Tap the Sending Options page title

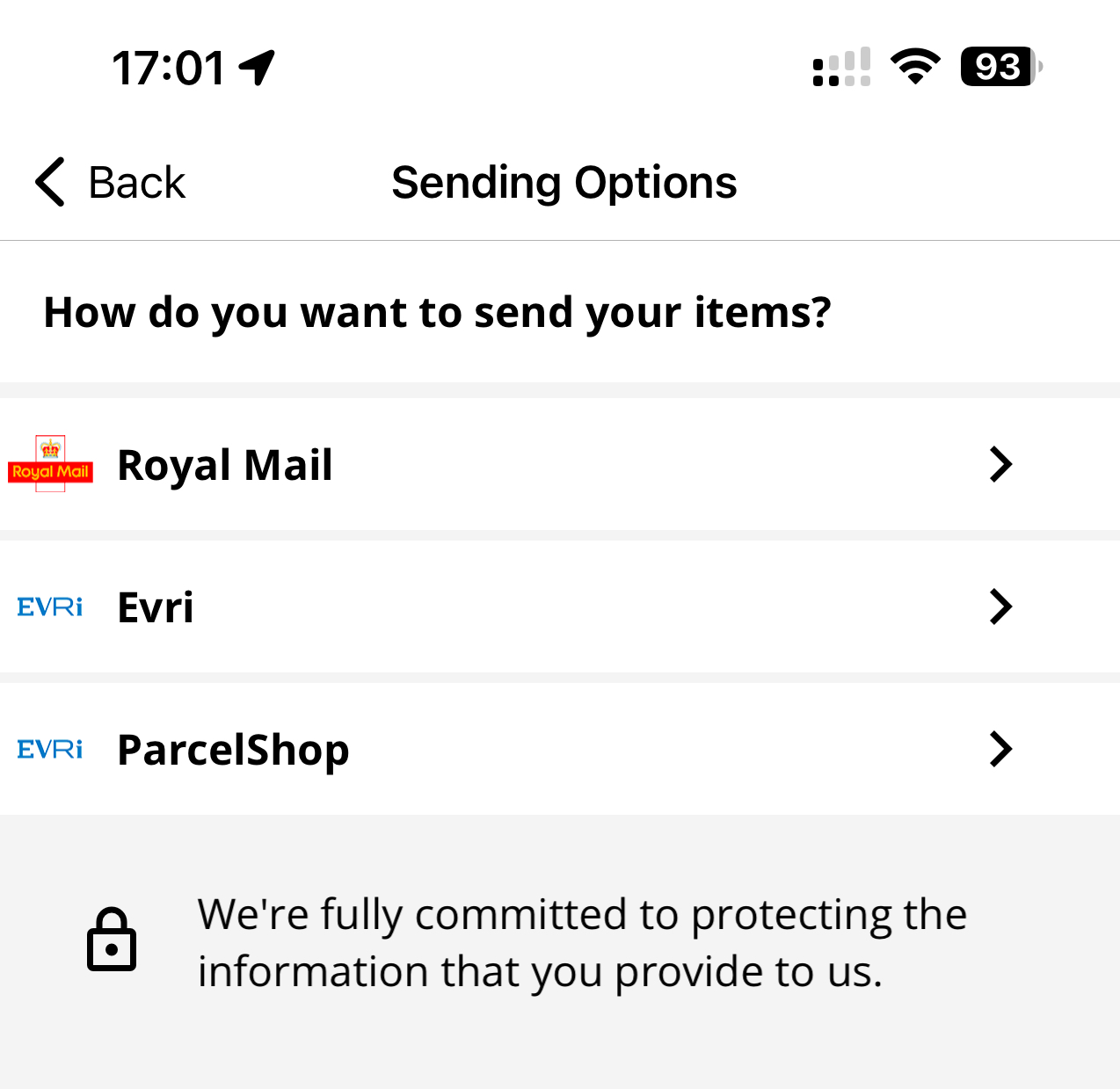pyautogui.click(x=564, y=183)
